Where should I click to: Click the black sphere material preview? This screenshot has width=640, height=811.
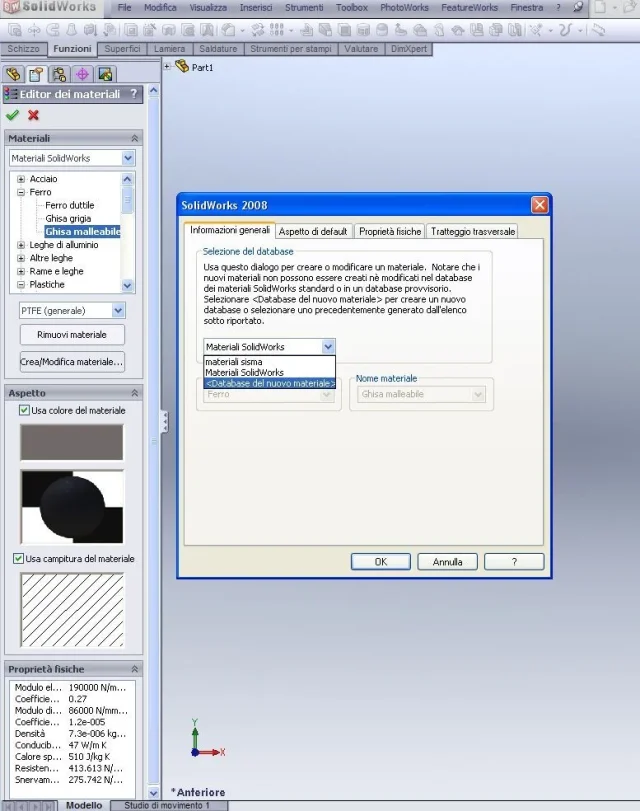pyautogui.click(x=72, y=506)
